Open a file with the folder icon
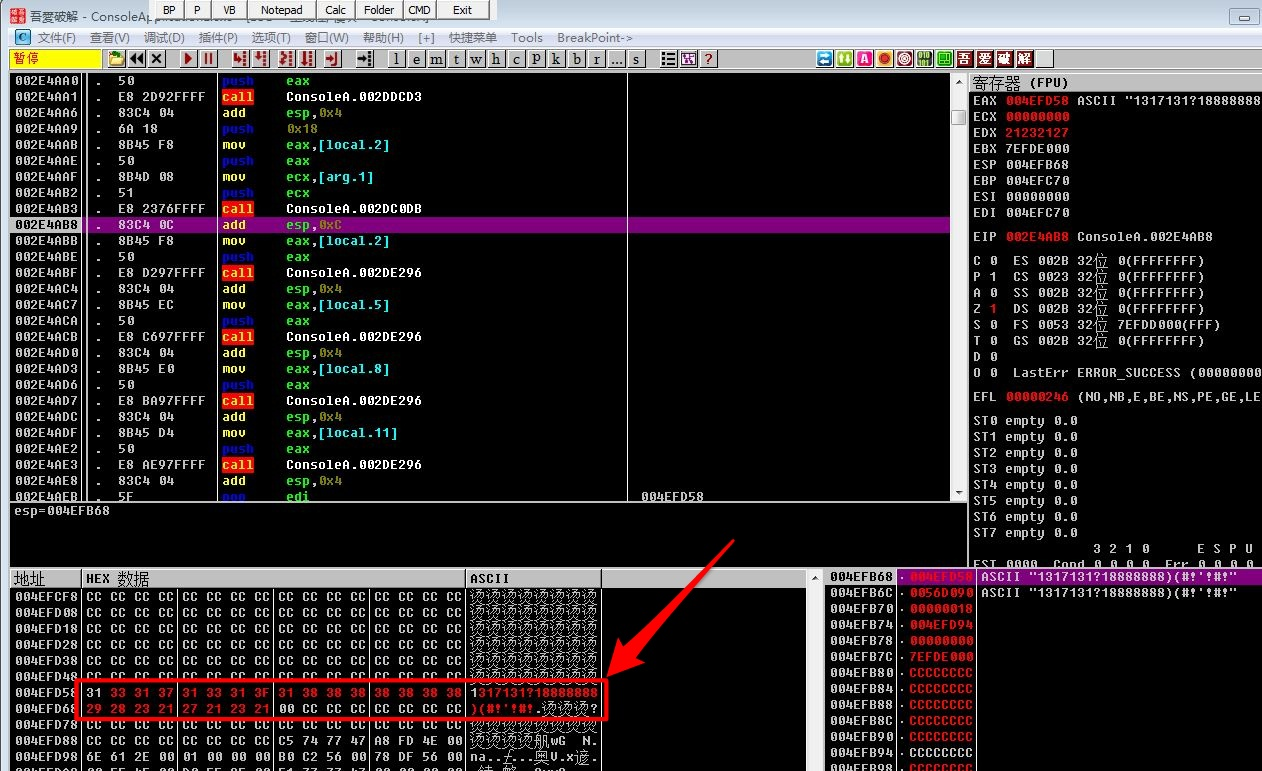The image size is (1262, 771). tap(117, 59)
